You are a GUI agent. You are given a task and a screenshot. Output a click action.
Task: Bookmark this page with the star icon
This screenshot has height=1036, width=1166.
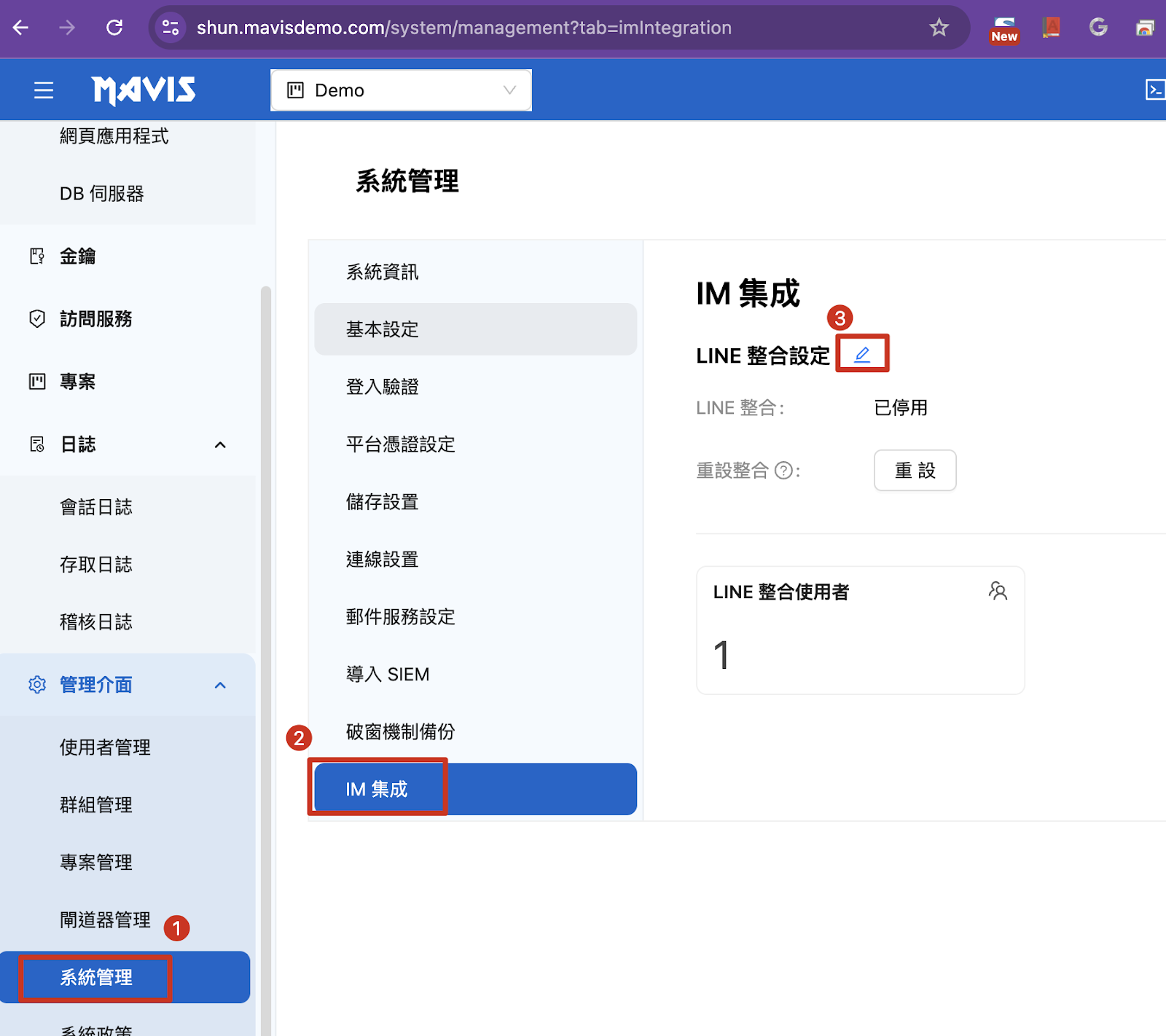click(x=939, y=28)
